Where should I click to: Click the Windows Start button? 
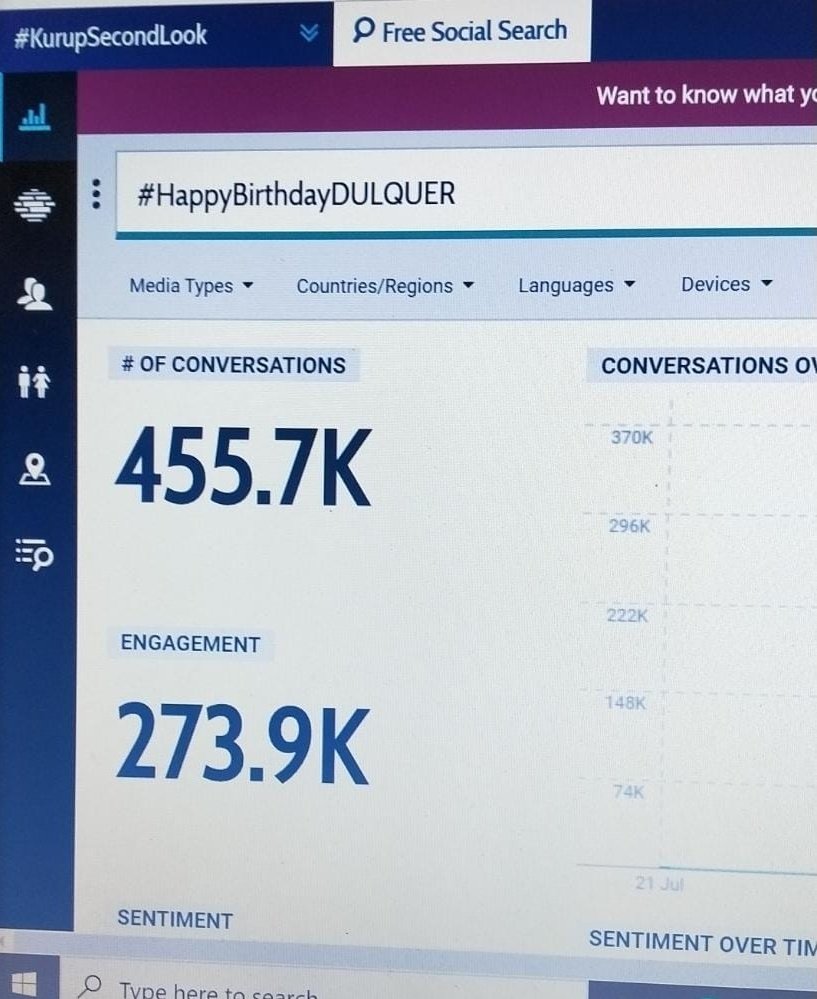coord(24,984)
